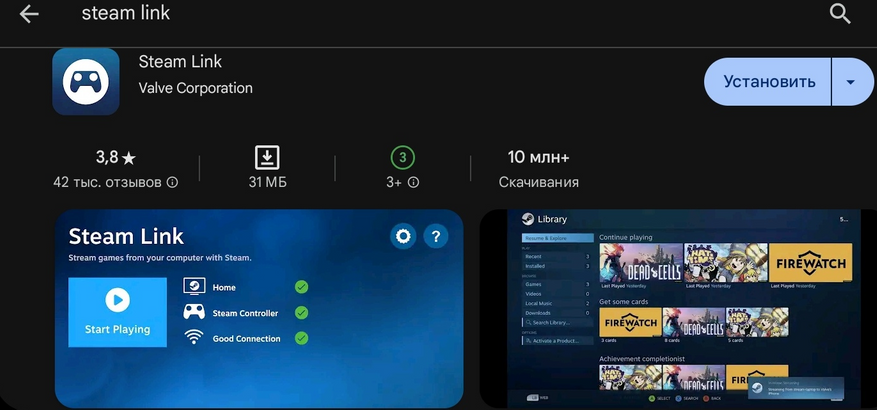Select Resume & Explore in Library sidebar
This screenshot has width=877, height=410.
coord(558,238)
